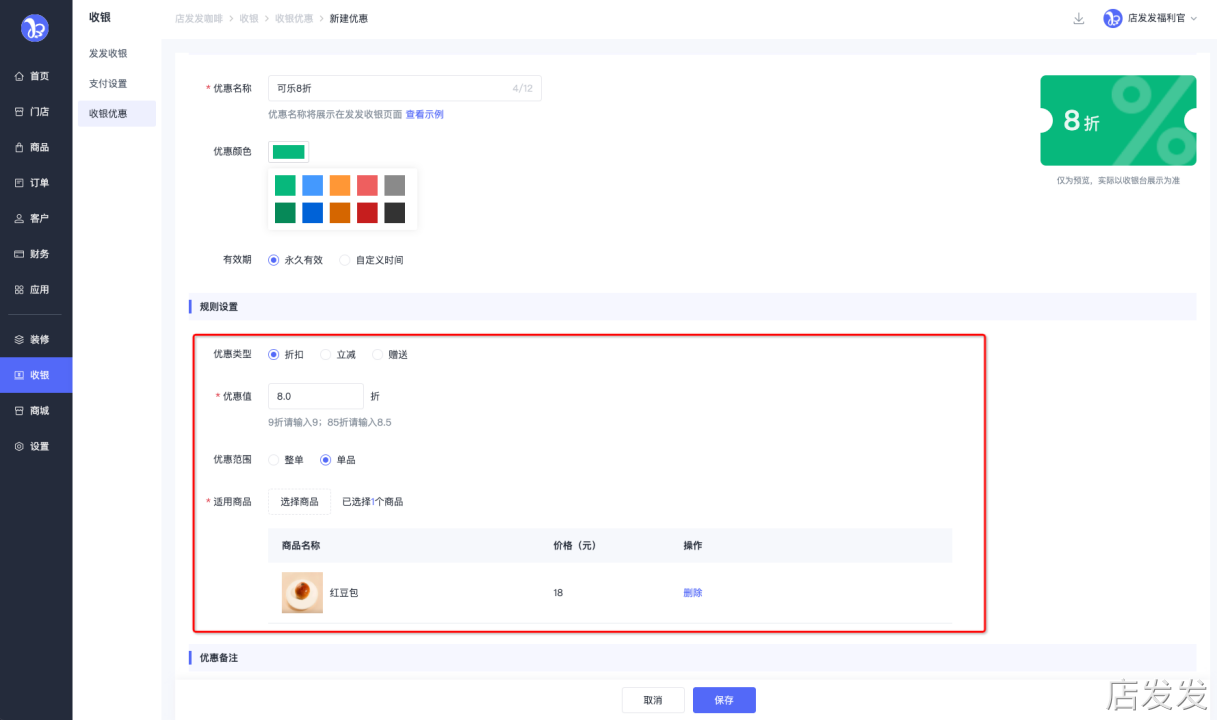Click the price value 18
Screen dimensions: 1217x720
(558, 593)
